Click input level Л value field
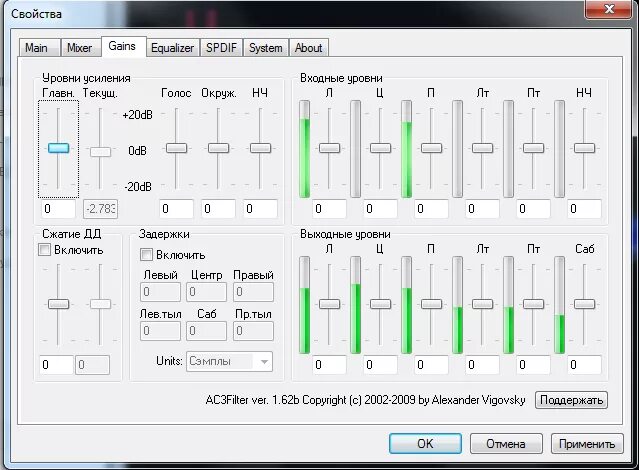639x470 pixels. pyautogui.click(x=329, y=209)
